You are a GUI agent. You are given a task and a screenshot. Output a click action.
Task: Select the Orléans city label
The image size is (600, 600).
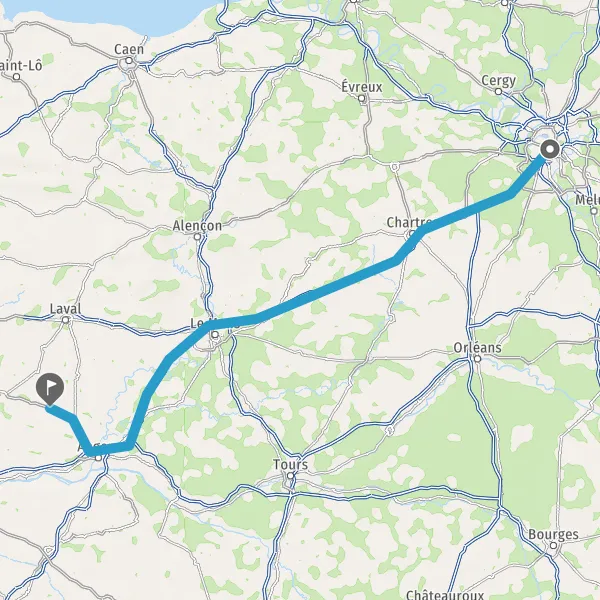coord(477,347)
